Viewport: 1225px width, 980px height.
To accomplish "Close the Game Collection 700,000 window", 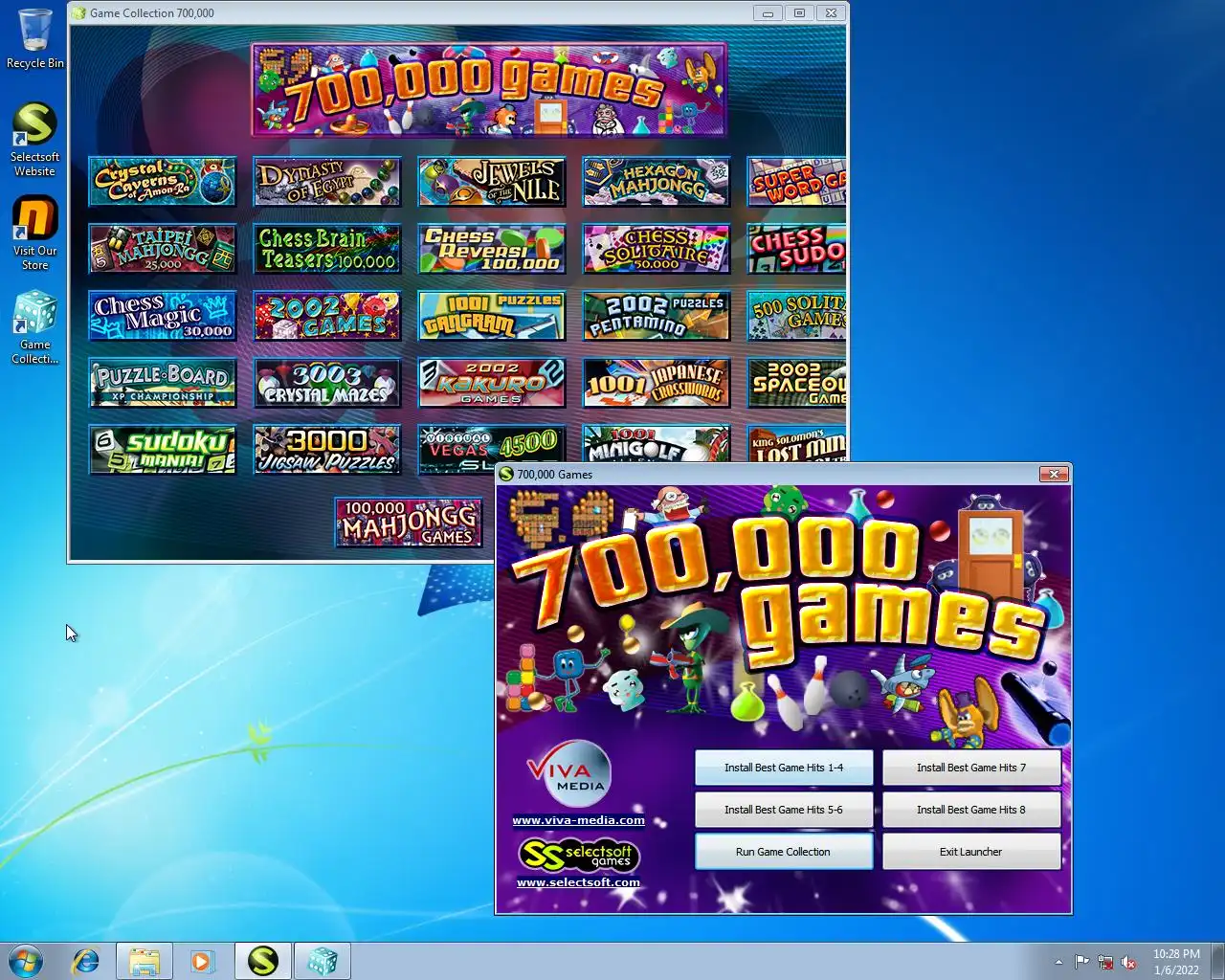I will 832,12.
